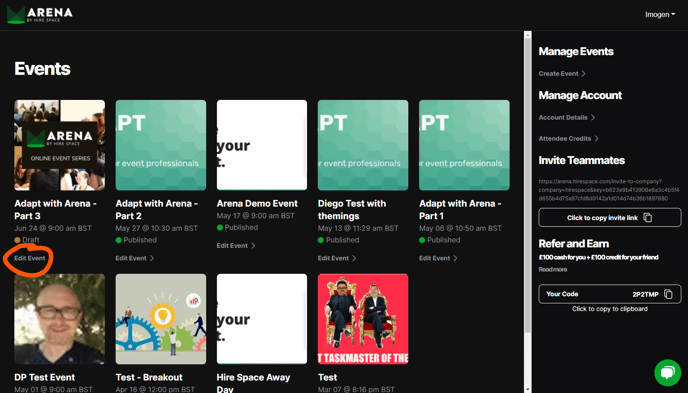688x393 pixels.
Task: Click the Hire Space Away Day title
Action: [x=253, y=383]
